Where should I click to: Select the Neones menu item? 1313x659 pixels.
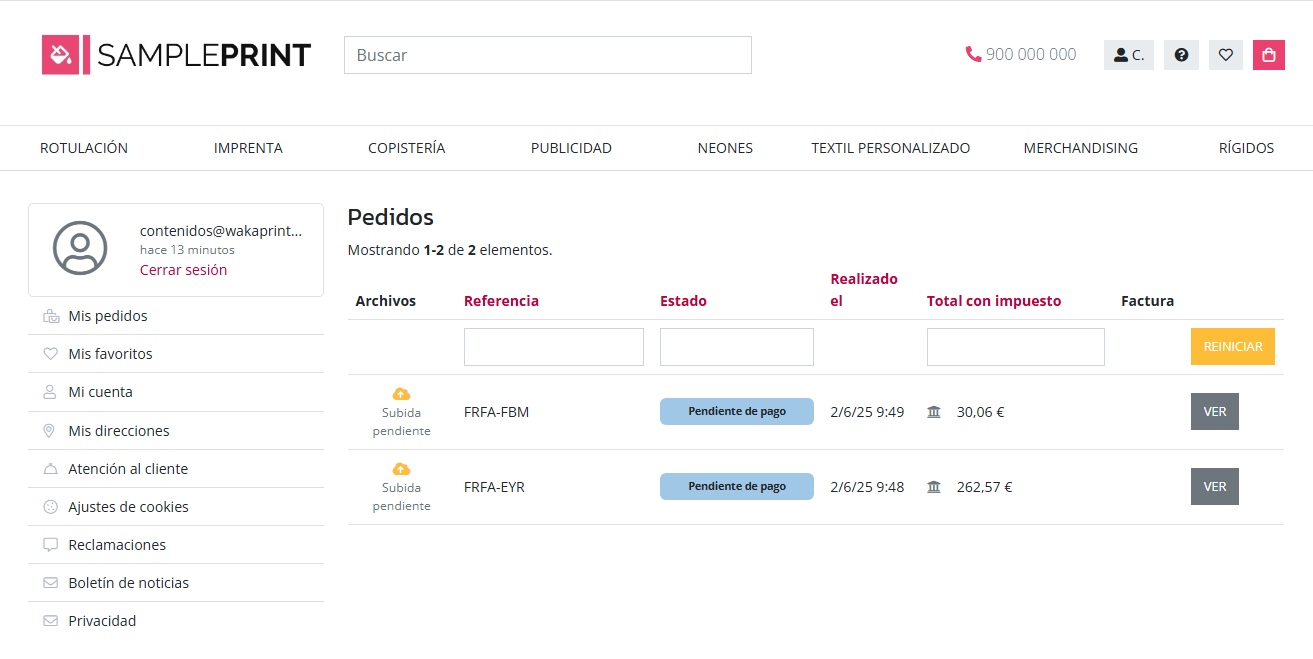725,148
